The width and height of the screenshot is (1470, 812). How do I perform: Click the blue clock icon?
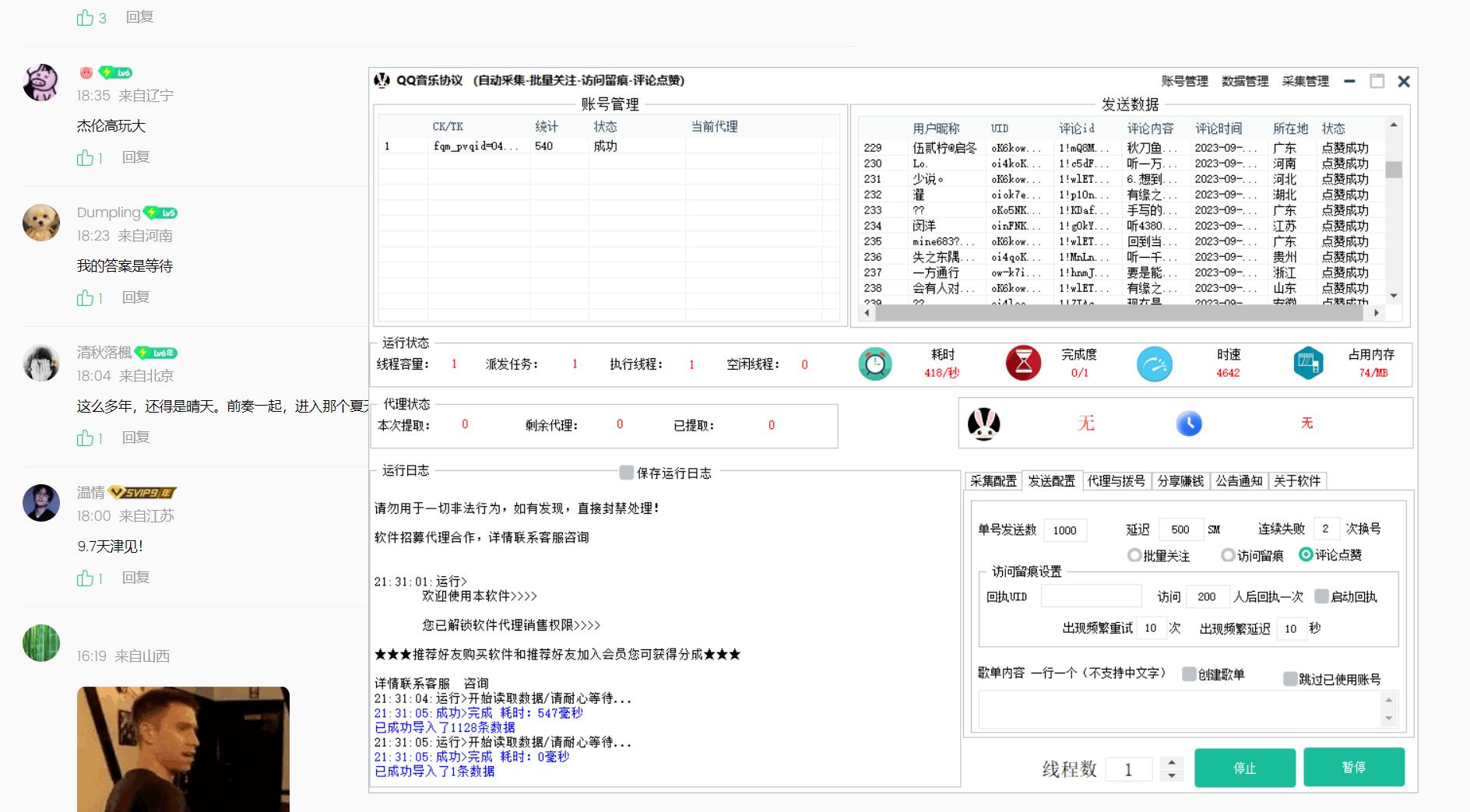click(1188, 424)
